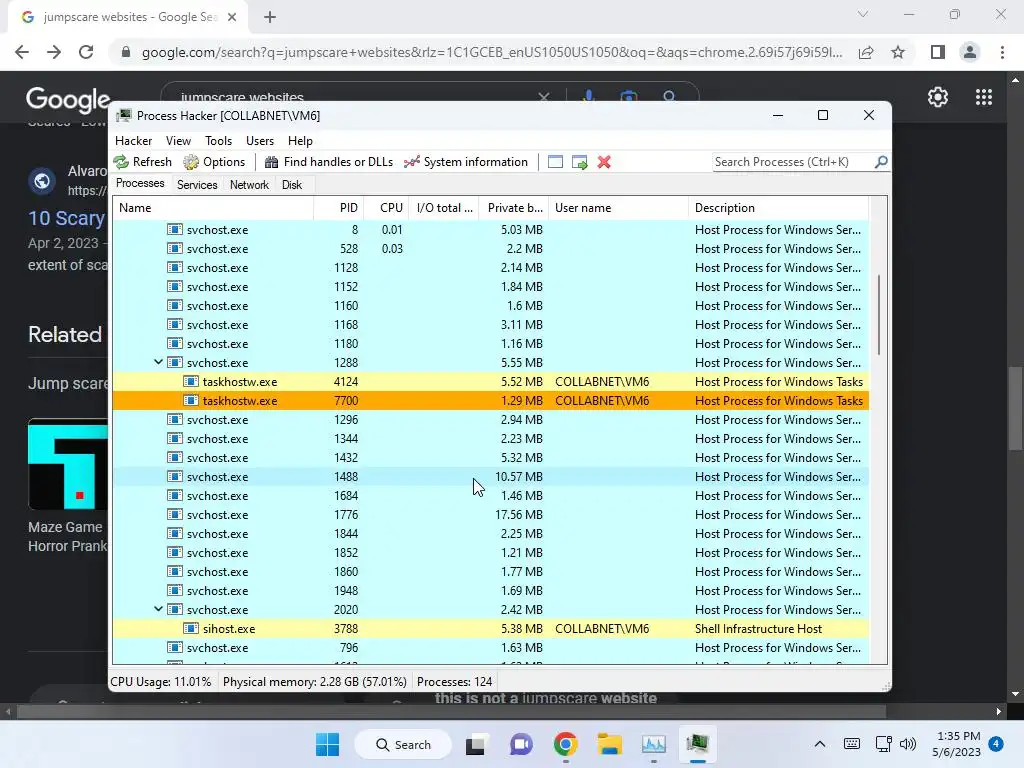Switch to the Disk tab
This screenshot has height=768, width=1024.
[292, 185]
